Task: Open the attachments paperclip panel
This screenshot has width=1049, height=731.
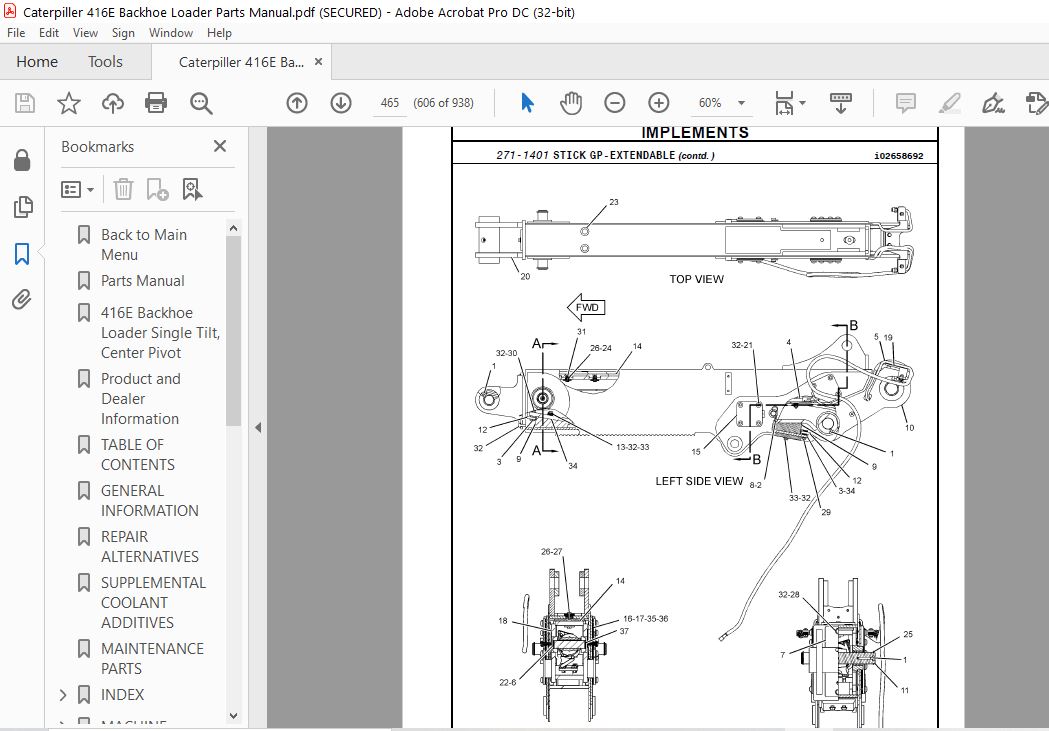Action: (22, 299)
